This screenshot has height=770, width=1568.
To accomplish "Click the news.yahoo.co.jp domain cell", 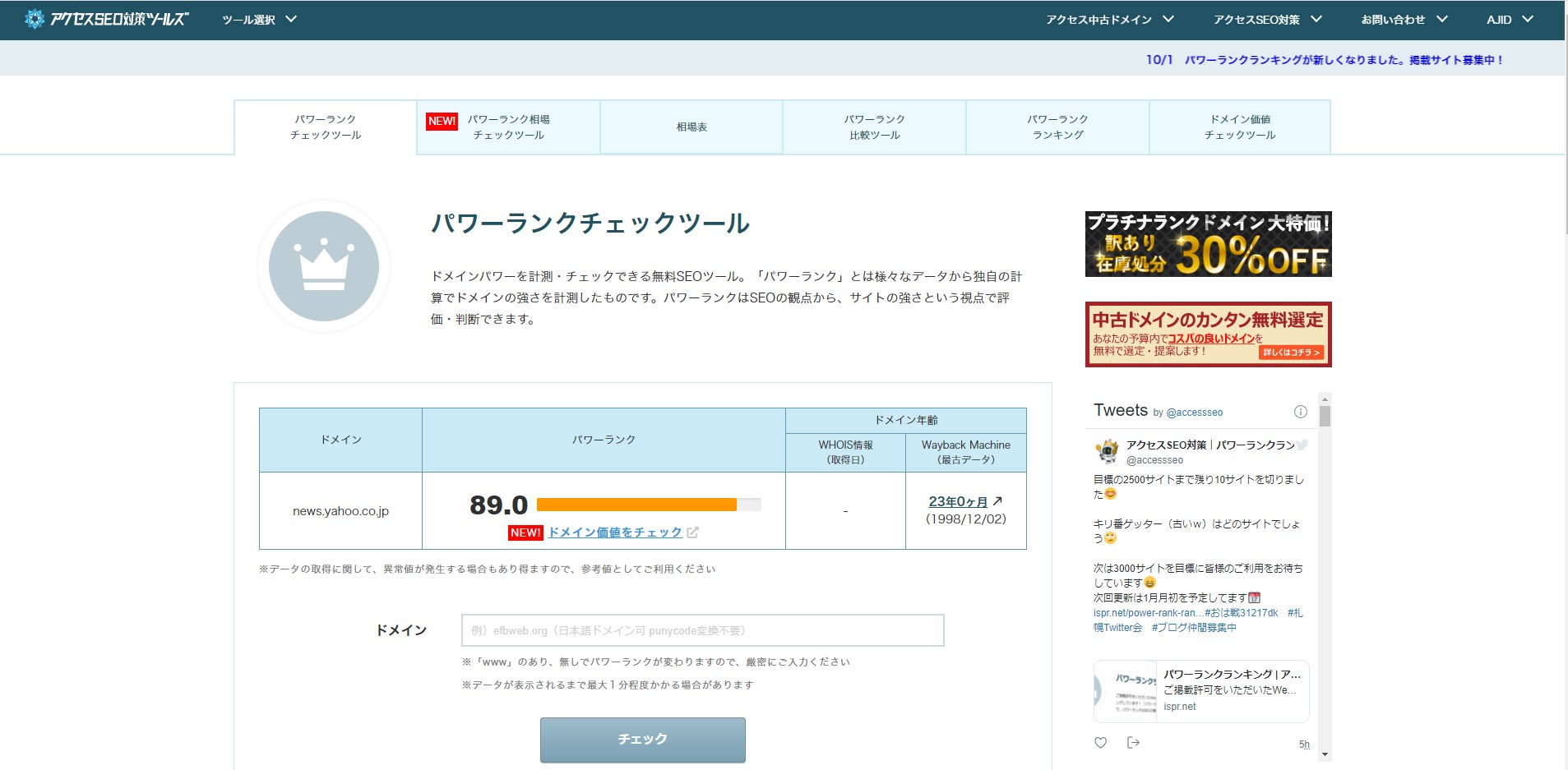I will click(x=340, y=511).
